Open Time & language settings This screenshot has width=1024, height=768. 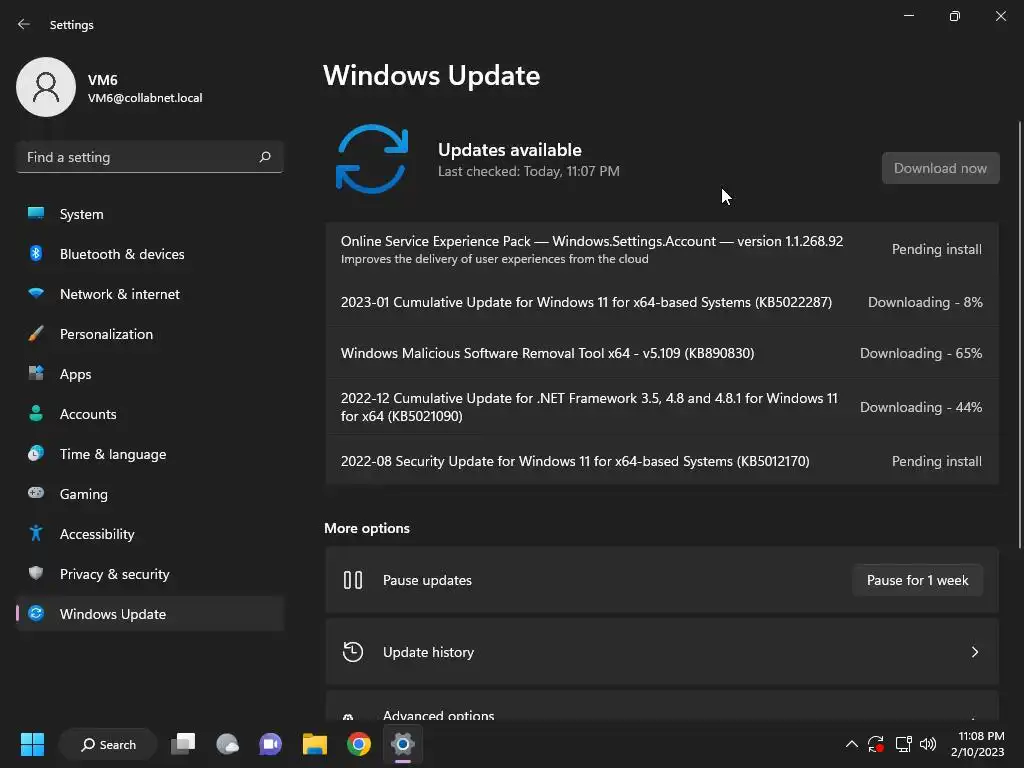[150, 454]
